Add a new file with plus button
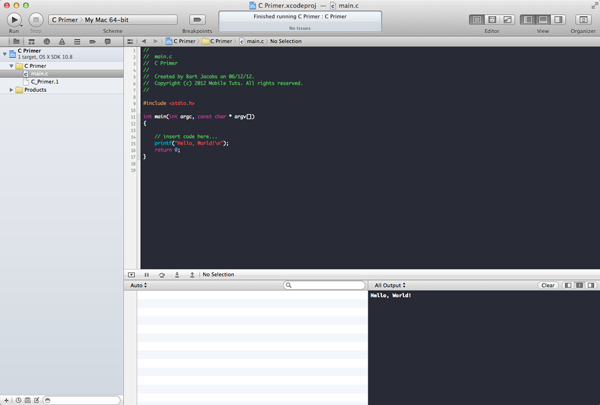Image resolution: width=600 pixels, height=405 pixels. click(x=7, y=400)
